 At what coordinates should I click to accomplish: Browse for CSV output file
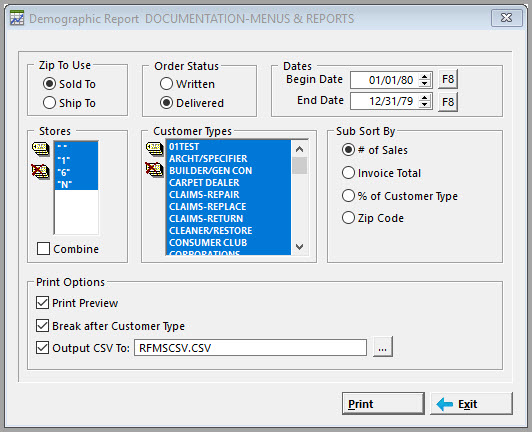tap(383, 347)
